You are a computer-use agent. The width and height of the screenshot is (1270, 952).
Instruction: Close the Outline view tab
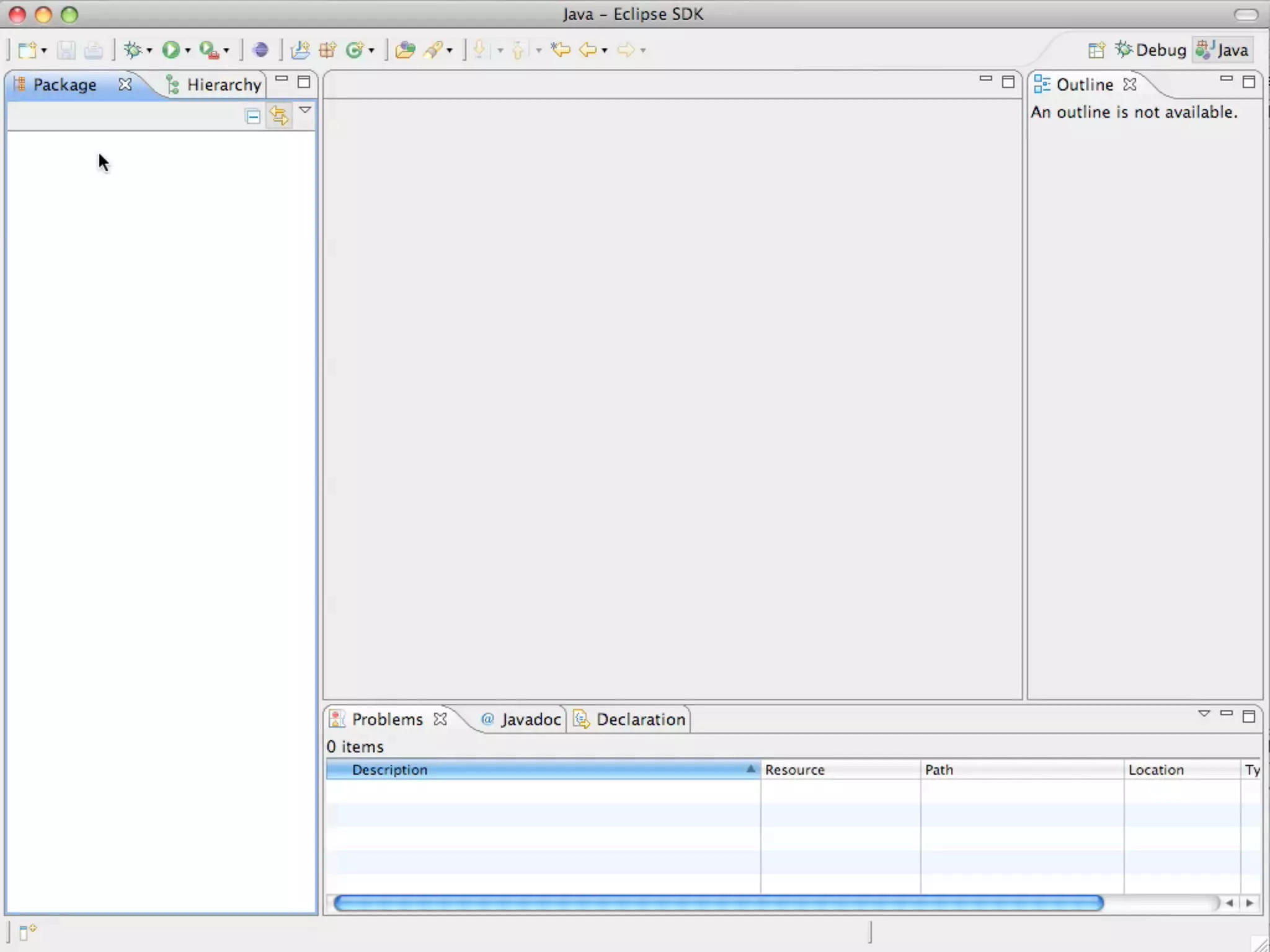point(1130,84)
